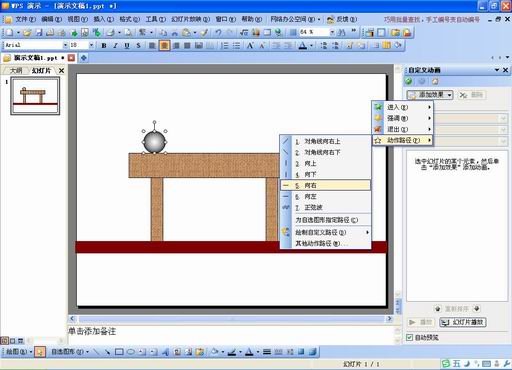This screenshot has width=512, height=370.
Task: Select the Ellipse drawing tool
Action: coord(131,352)
